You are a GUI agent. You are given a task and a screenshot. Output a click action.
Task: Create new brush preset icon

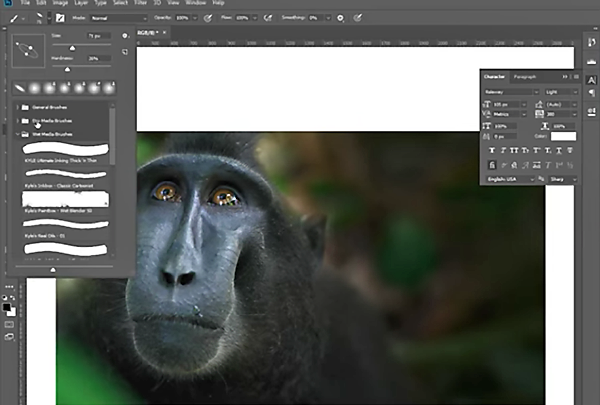coord(125,52)
